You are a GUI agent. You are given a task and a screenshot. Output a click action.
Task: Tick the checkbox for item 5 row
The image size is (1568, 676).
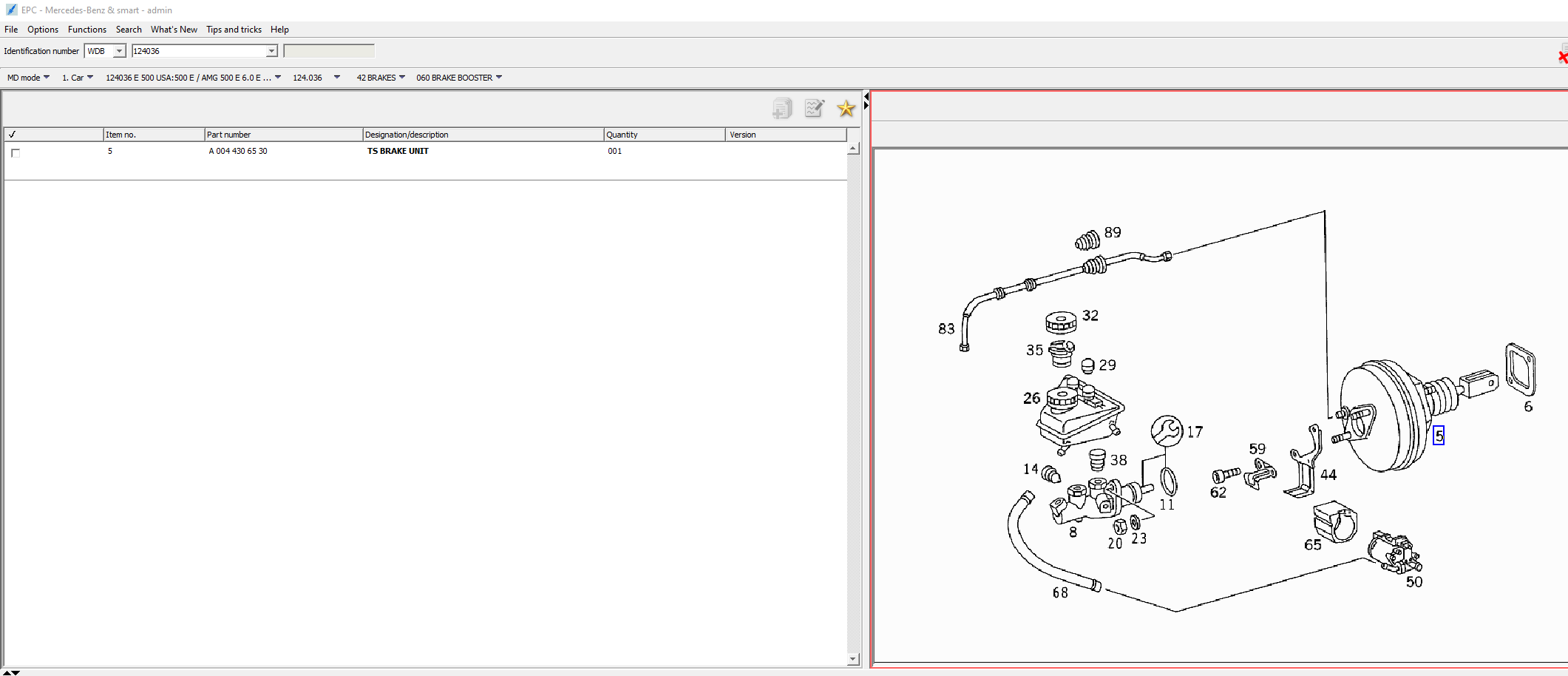point(16,153)
